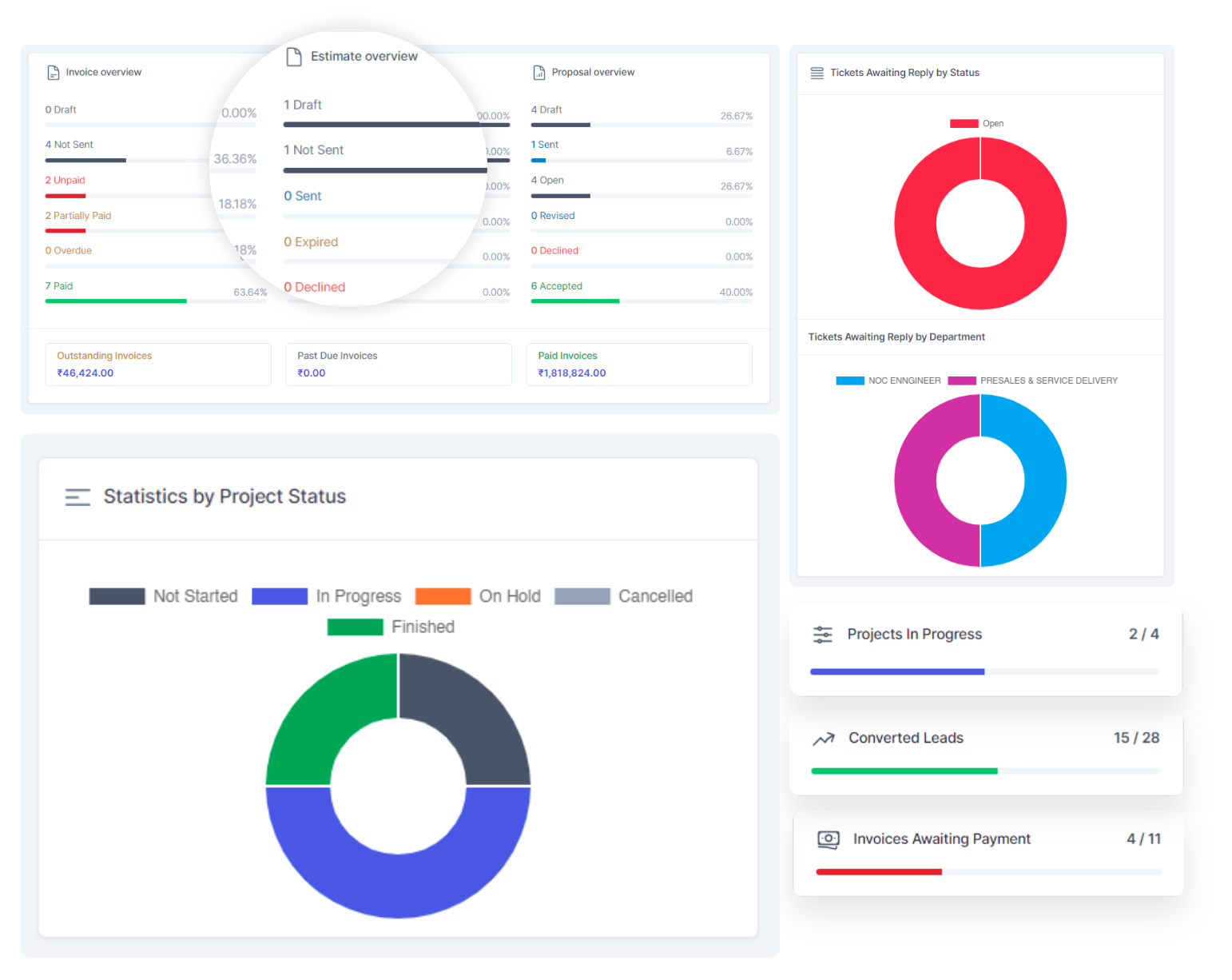Viewport: 1232px width, 980px height.
Task: Click the Converted Leads trend arrow icon
Action: [x=824, y=739]
